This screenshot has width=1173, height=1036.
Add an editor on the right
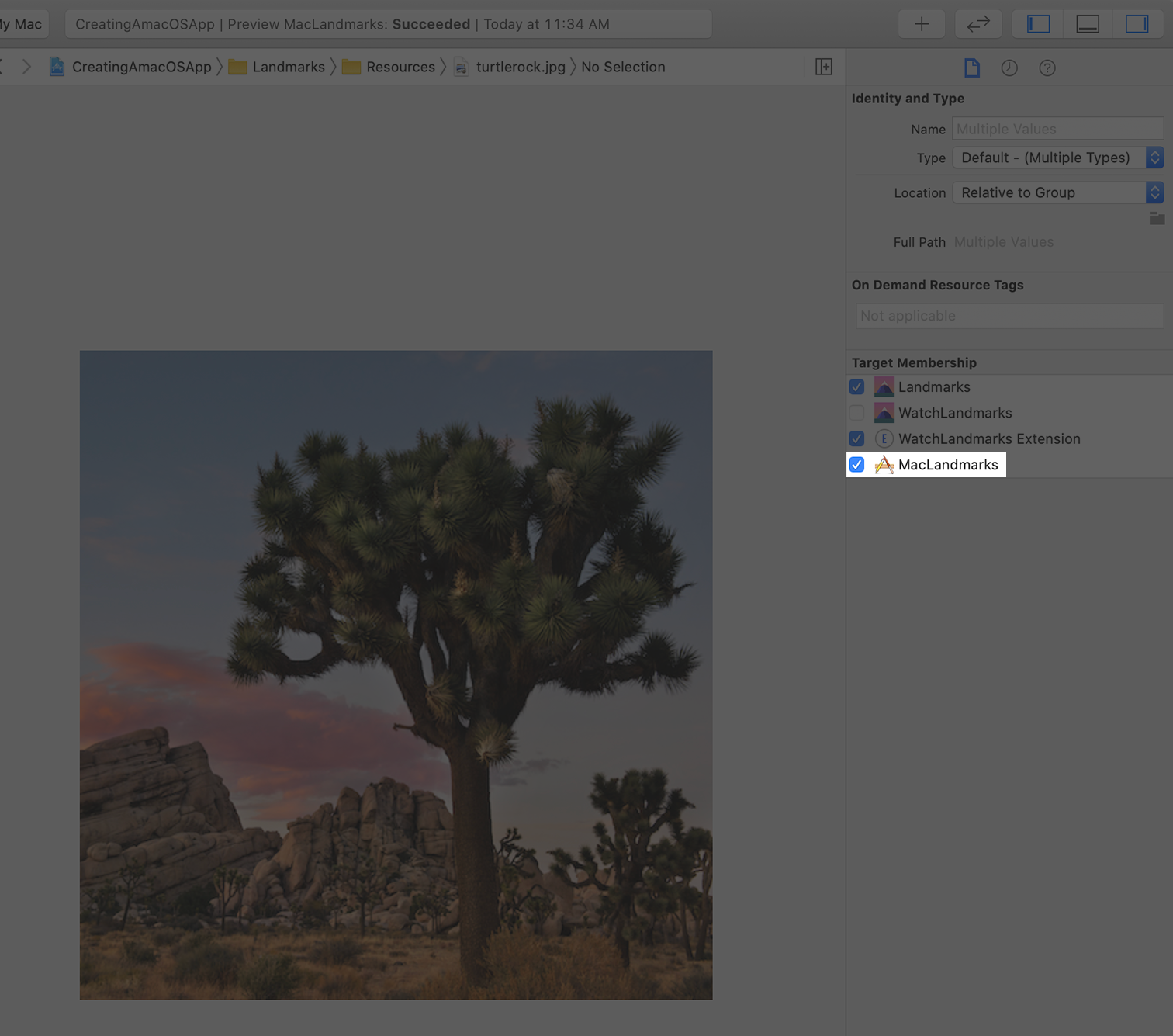(x=823, y=67)
